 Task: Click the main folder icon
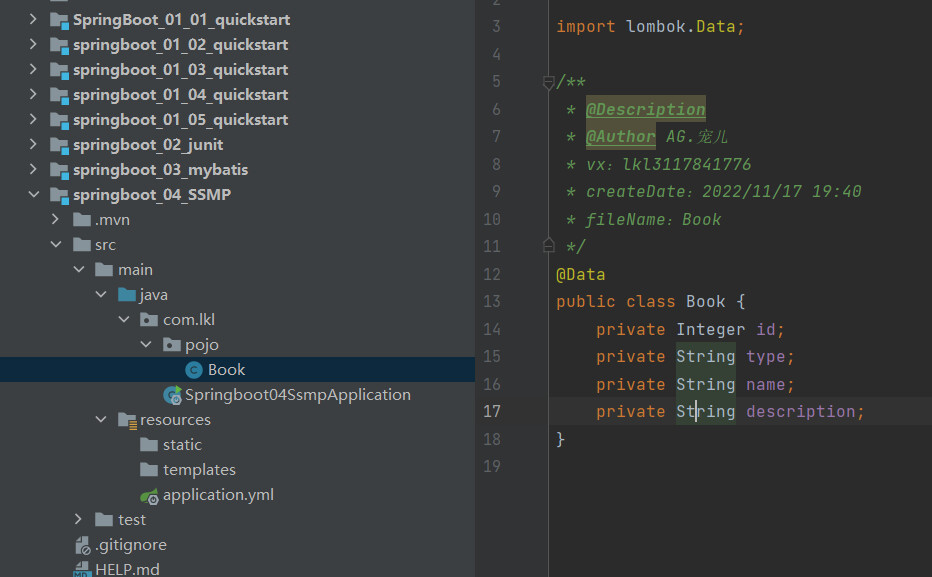104,270
